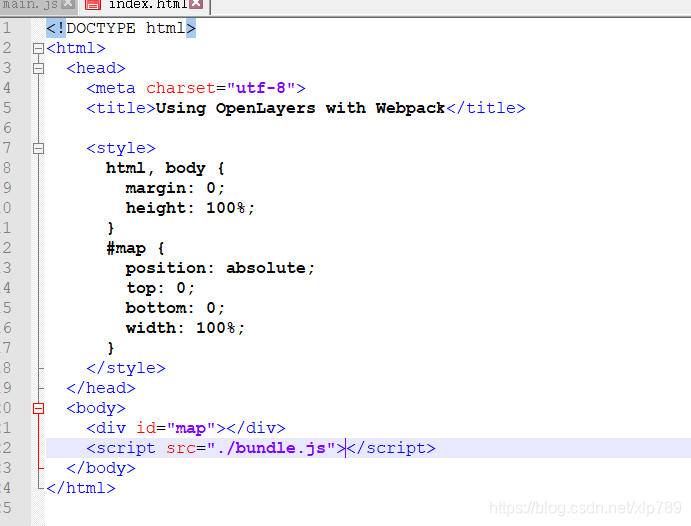
Task: Click the closing </style> tag
Action: (x=126, y=368)
